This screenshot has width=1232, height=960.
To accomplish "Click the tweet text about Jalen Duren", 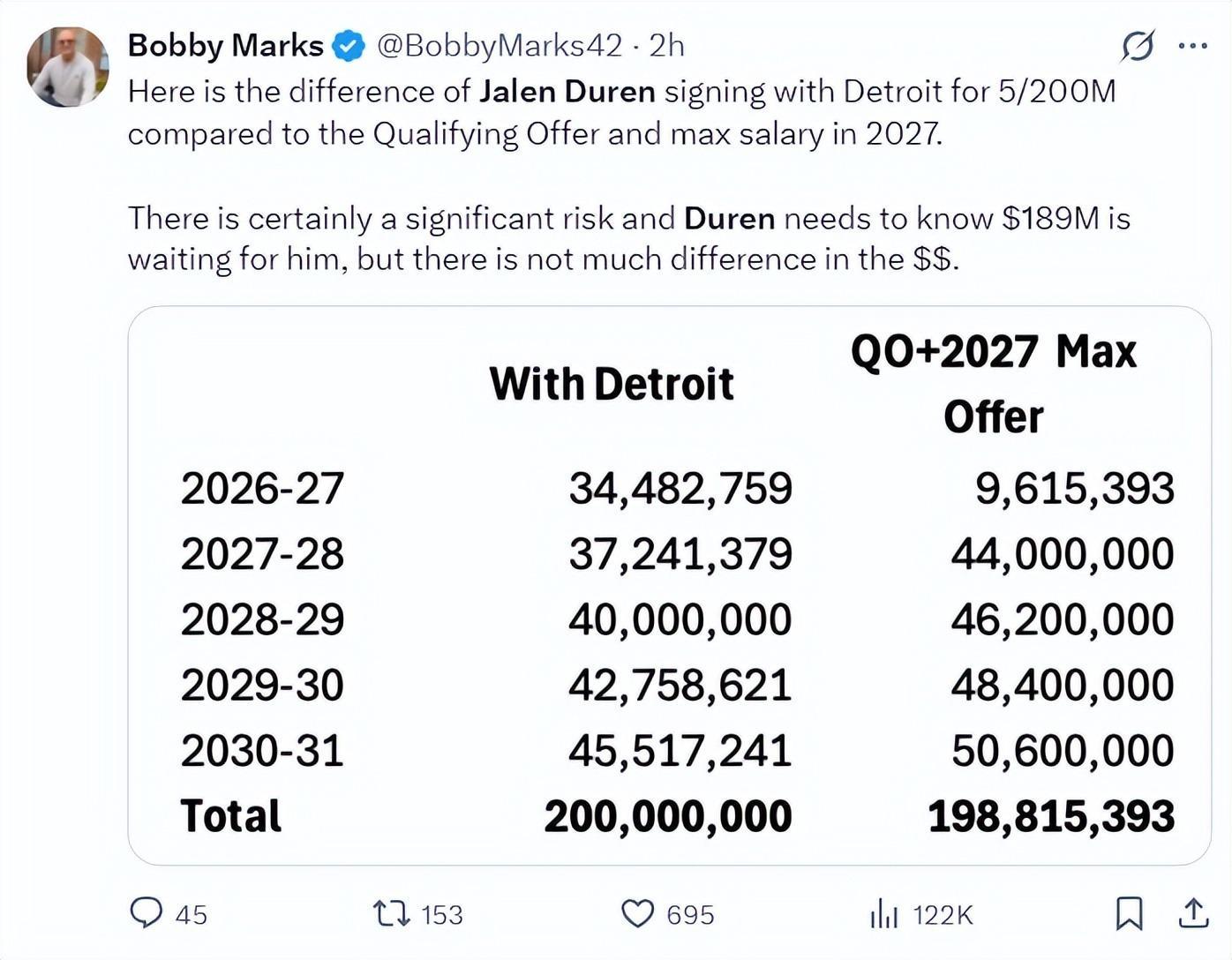I will [x=628, y=175].
